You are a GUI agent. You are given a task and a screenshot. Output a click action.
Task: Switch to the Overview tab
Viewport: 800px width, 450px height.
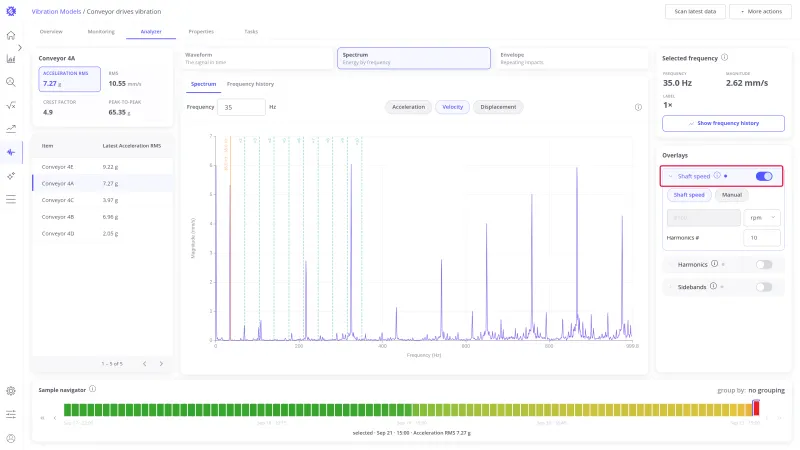[x=51, y=32]
